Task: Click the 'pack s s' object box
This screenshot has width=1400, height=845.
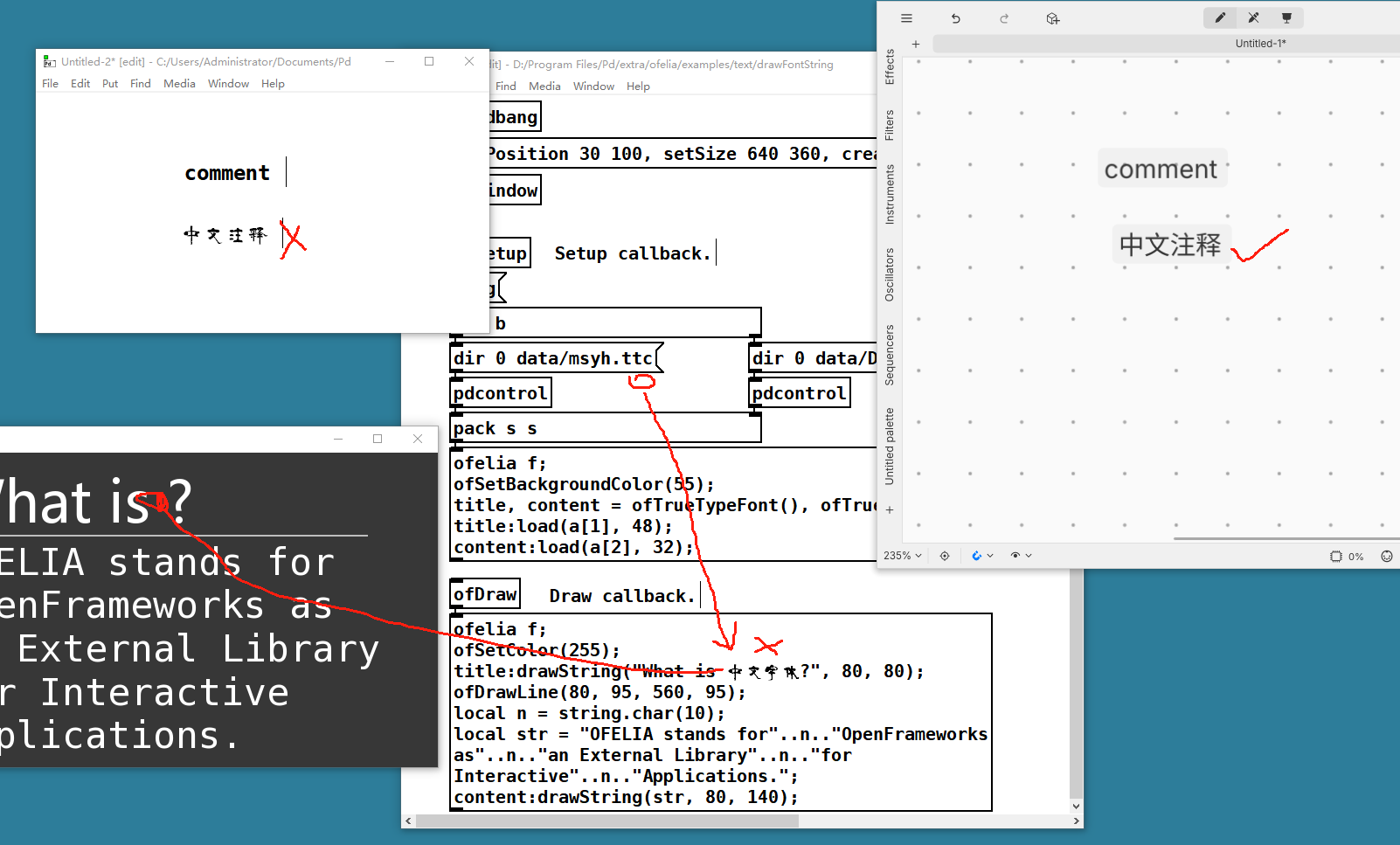Action: click(605, 428)
